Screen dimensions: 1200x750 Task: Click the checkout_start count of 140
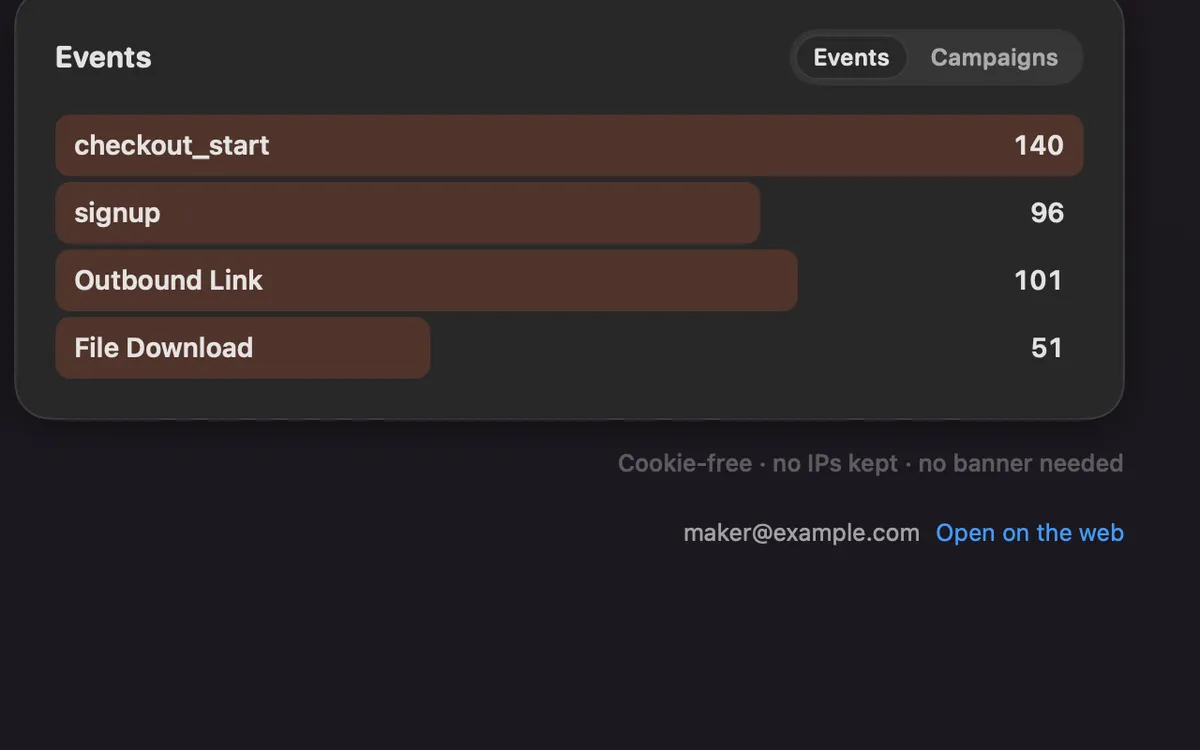pos(1039,145)
